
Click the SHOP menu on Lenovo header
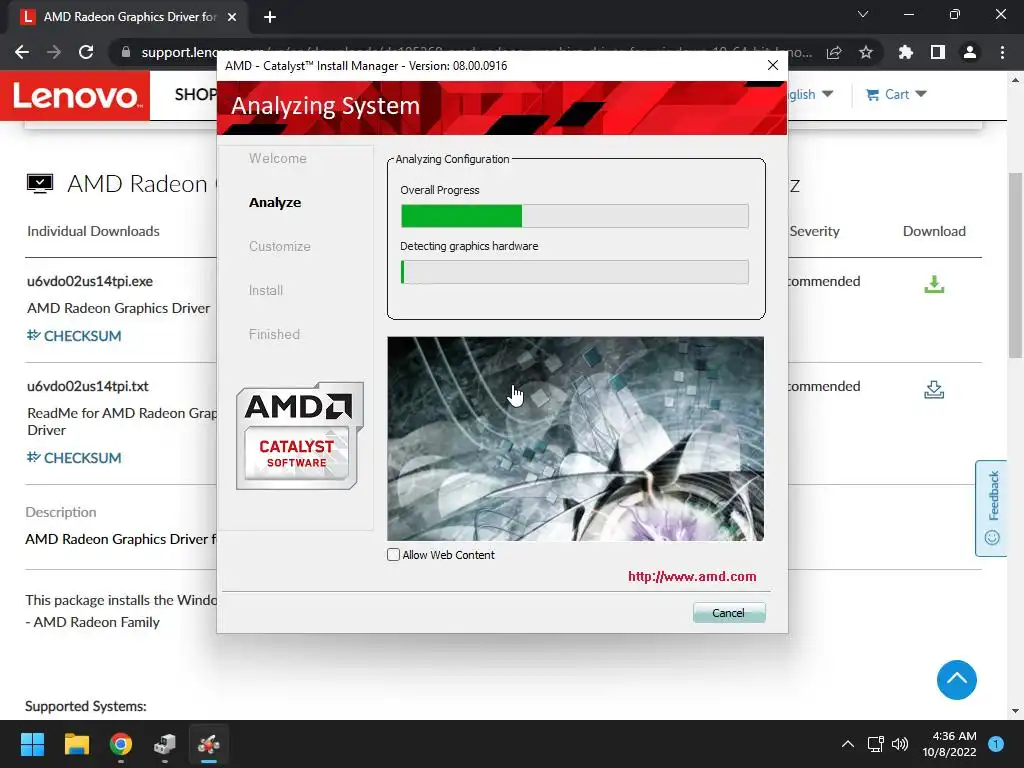click(195, 95)
